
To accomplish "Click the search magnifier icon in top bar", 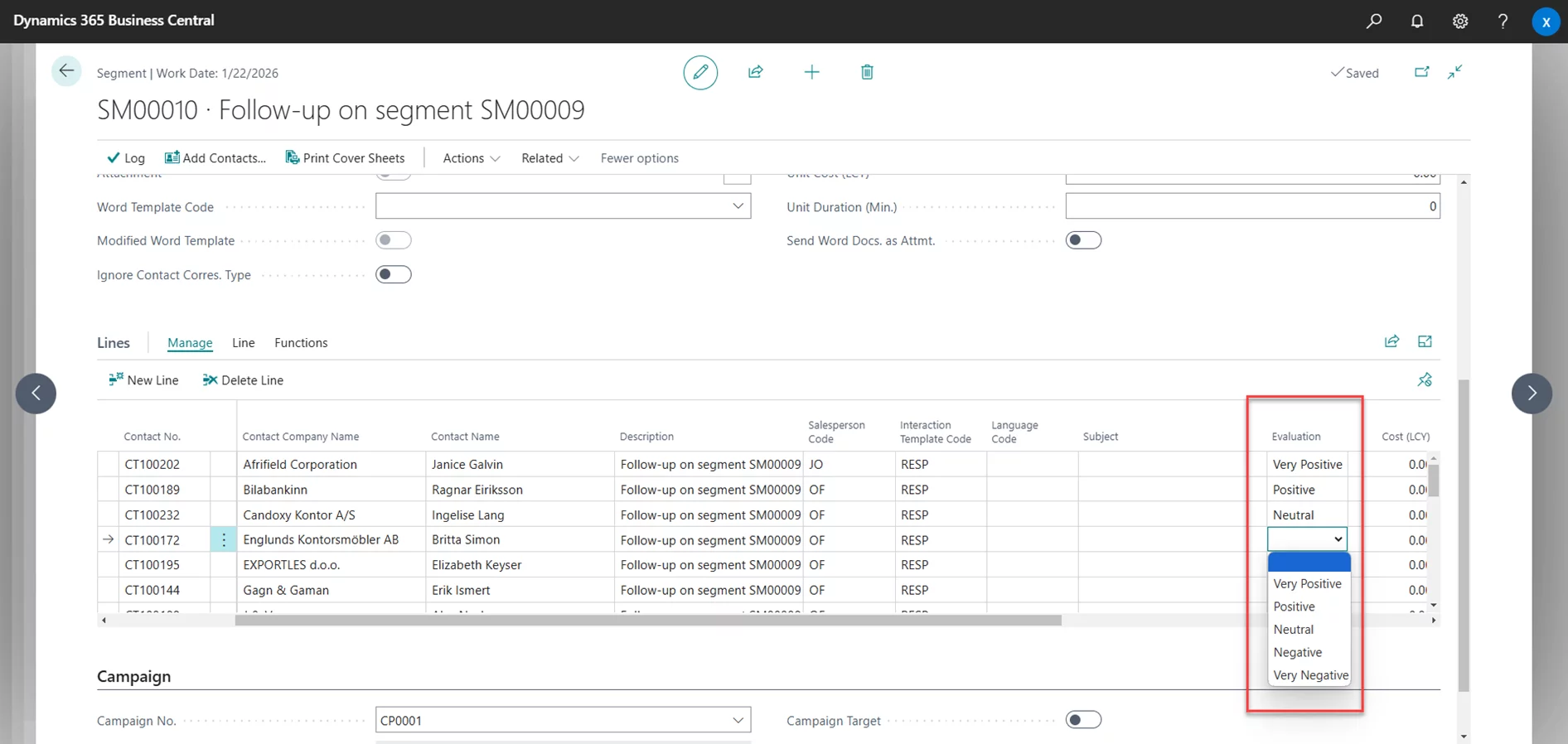I will pos(1374,22).
